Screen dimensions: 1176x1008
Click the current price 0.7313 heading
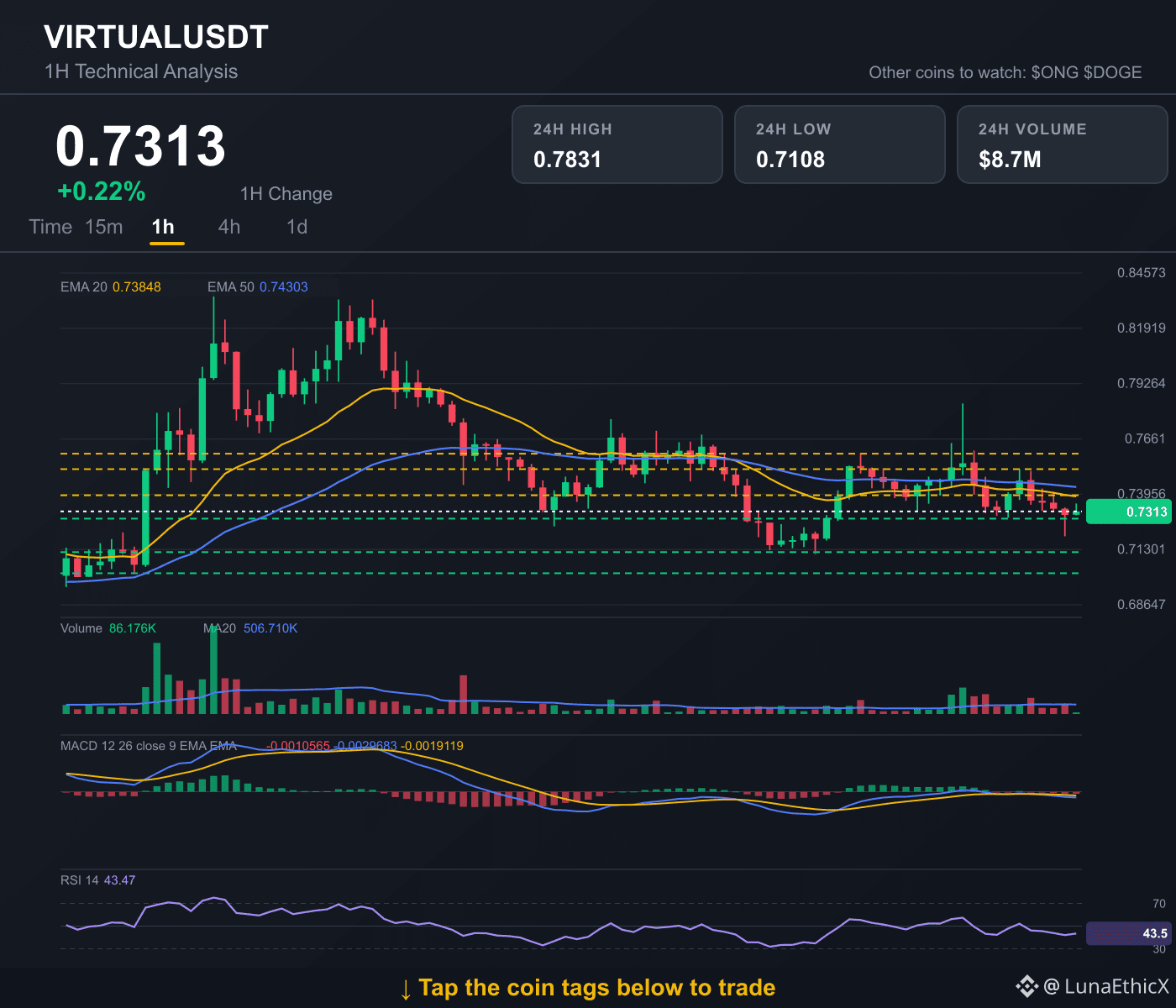click(x=141, y=146)
